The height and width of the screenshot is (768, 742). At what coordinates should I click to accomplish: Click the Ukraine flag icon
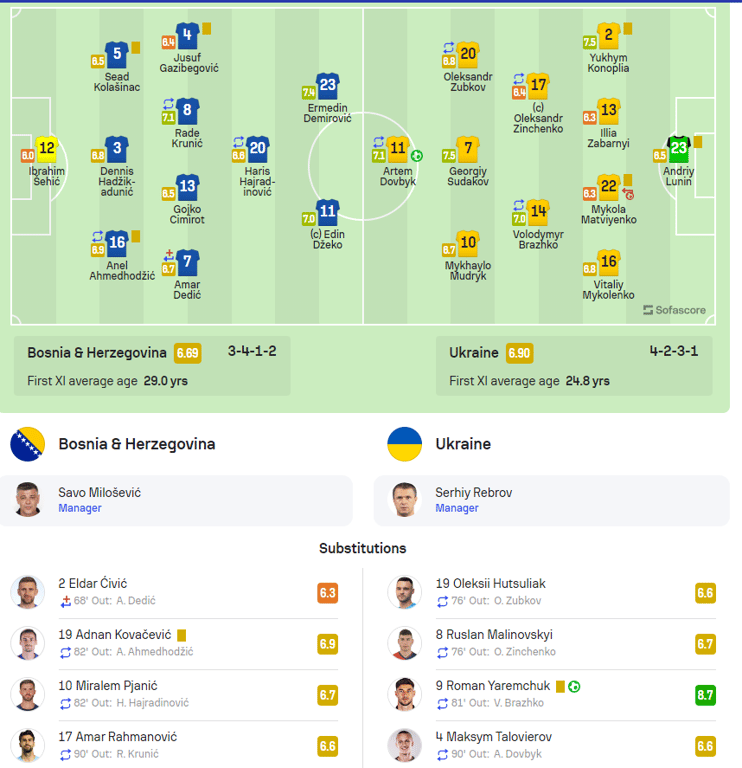pos(404,444)
